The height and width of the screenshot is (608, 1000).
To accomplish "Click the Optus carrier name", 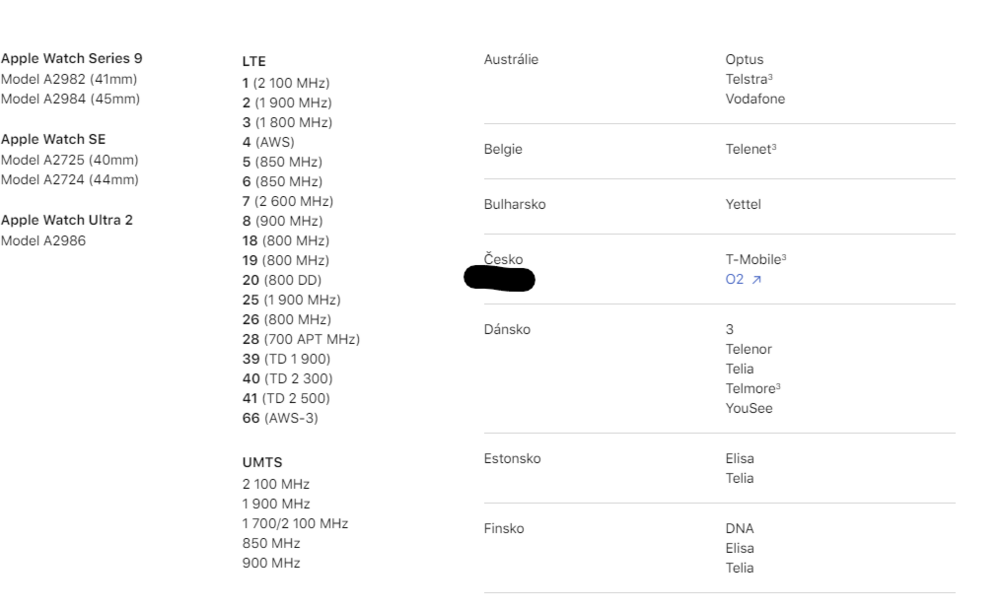I will click(x=744, y=60).
